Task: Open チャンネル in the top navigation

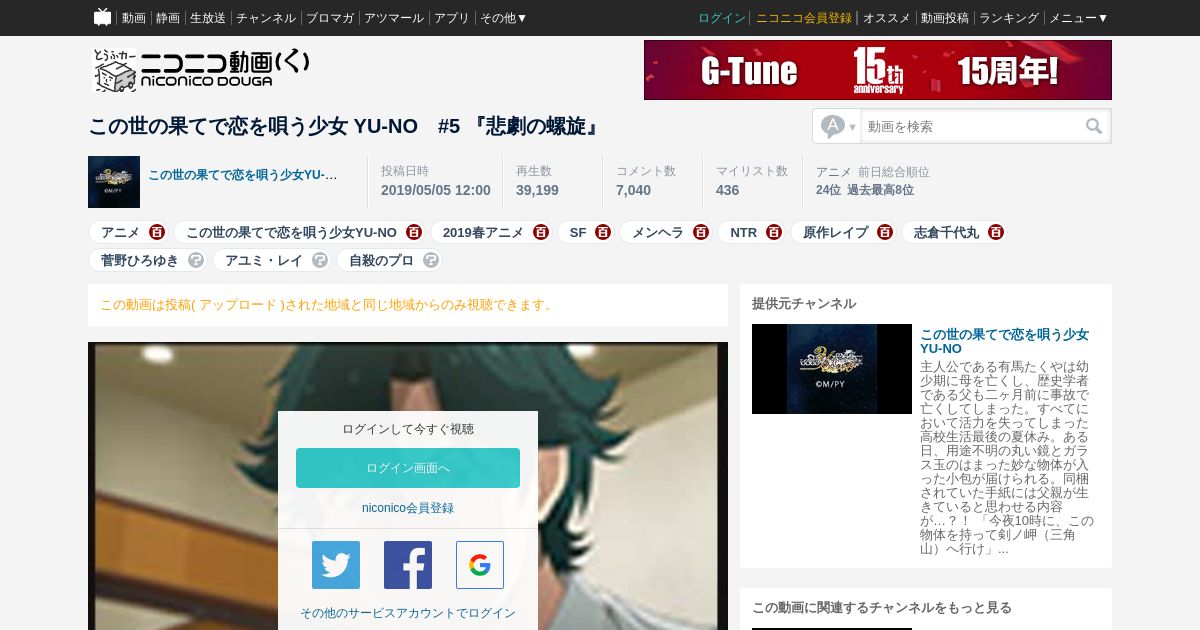Action: pos(266,18)
